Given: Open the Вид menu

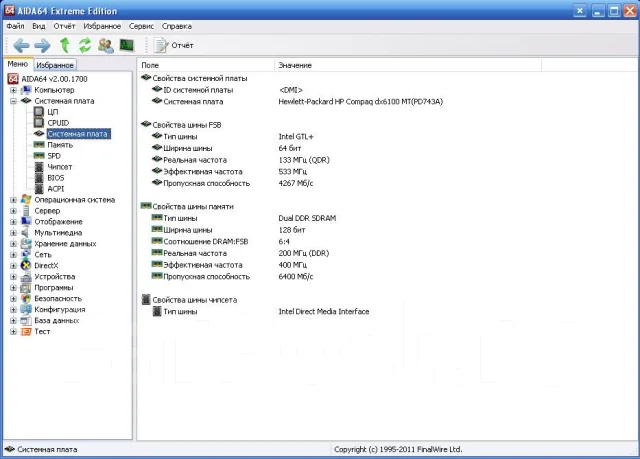Looking at the screenshot, I should click(x=39, y=26).
